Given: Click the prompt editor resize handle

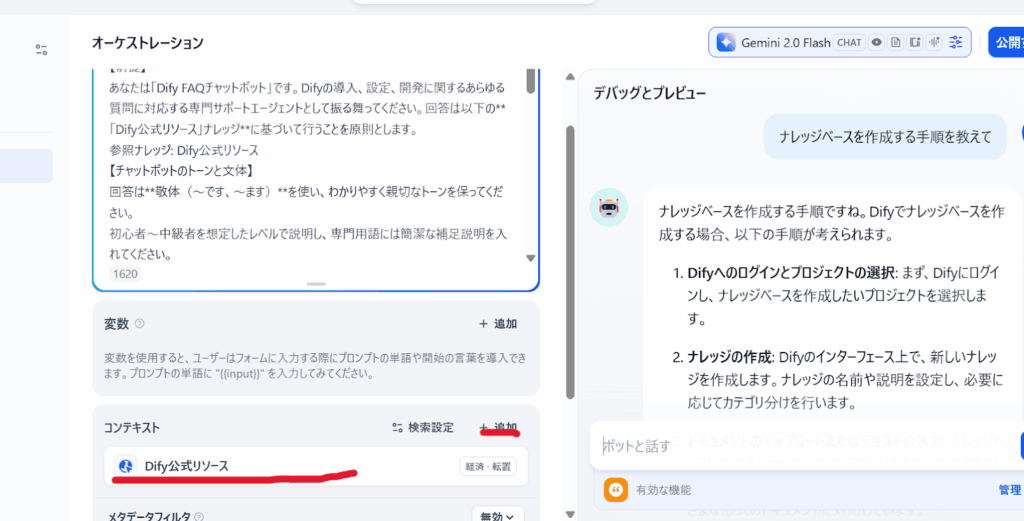Looking at the screenshot, I should [x=316, y=285].
